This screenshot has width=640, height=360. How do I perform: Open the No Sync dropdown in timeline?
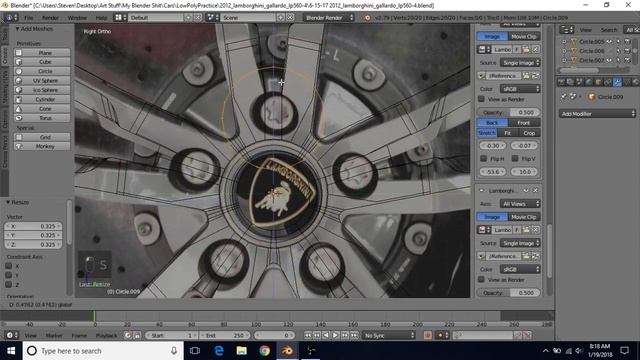[389, 335]
